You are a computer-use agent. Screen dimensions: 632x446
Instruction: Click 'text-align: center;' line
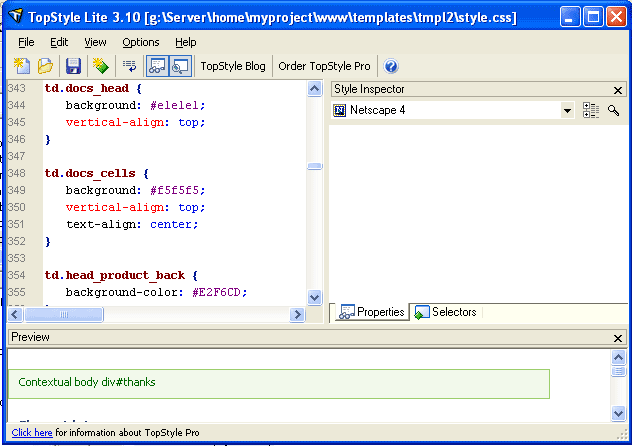pos(132,224)
